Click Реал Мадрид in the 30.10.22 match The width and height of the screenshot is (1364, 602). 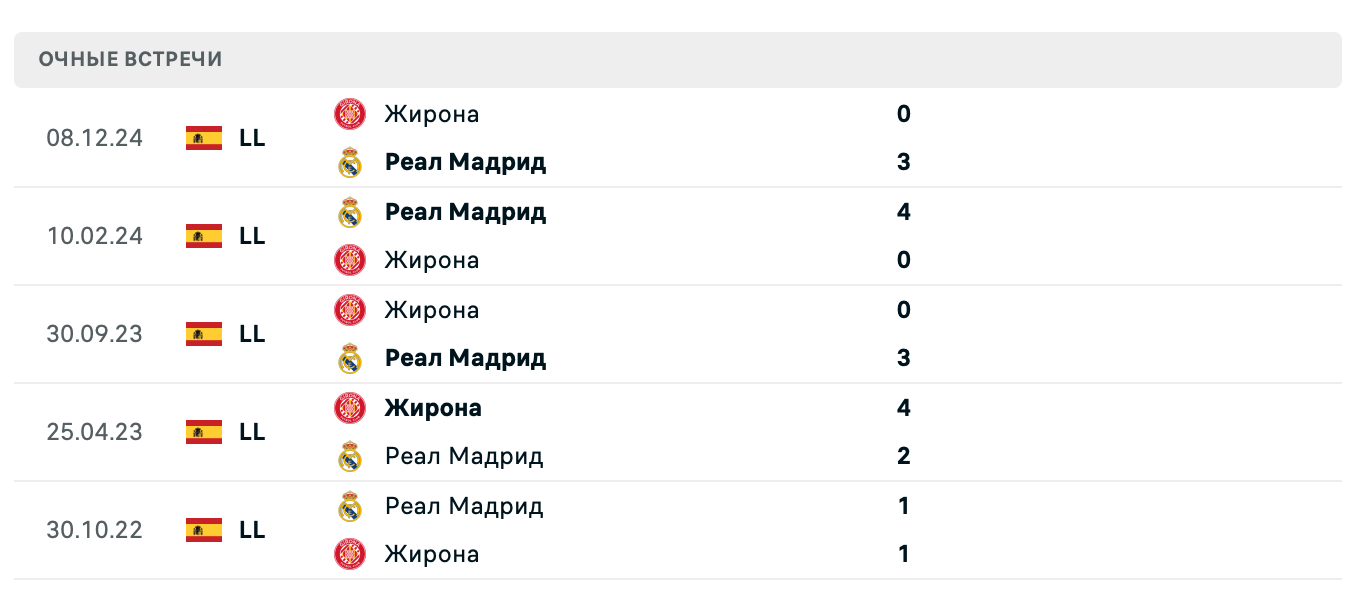point(464,506)
